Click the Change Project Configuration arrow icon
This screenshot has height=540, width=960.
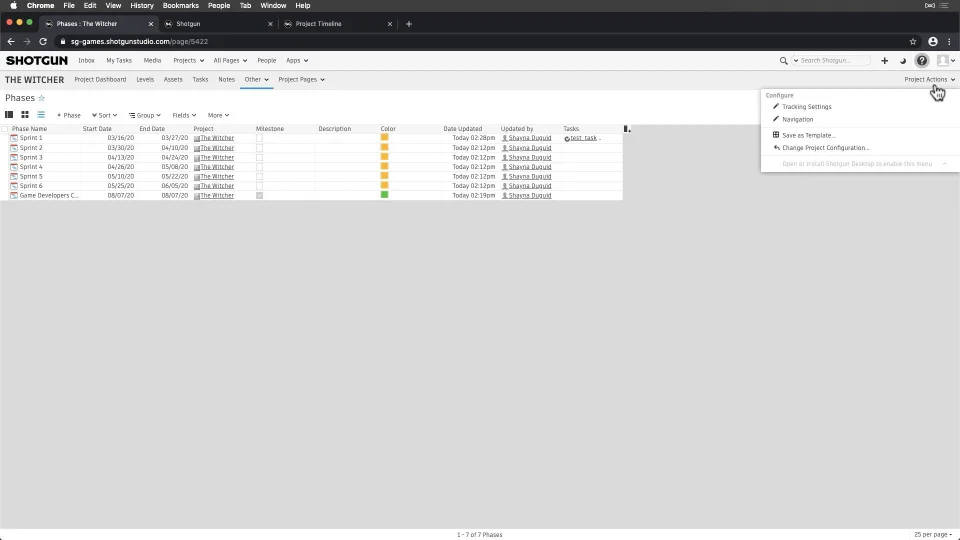pos(776,148)
